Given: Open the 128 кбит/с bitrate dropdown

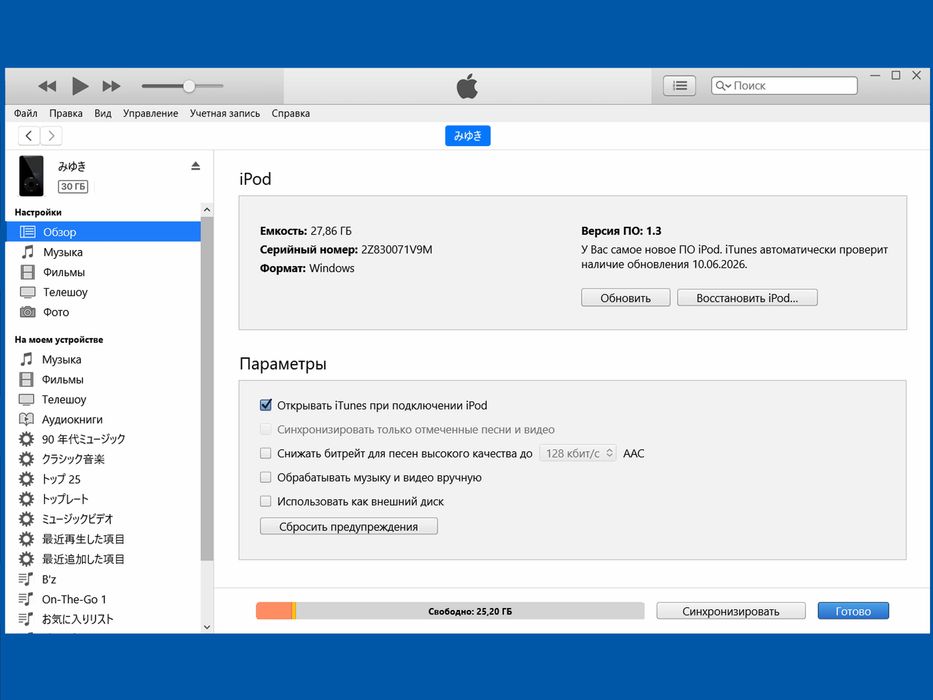Looking at the screenshot, I should 578,453.
